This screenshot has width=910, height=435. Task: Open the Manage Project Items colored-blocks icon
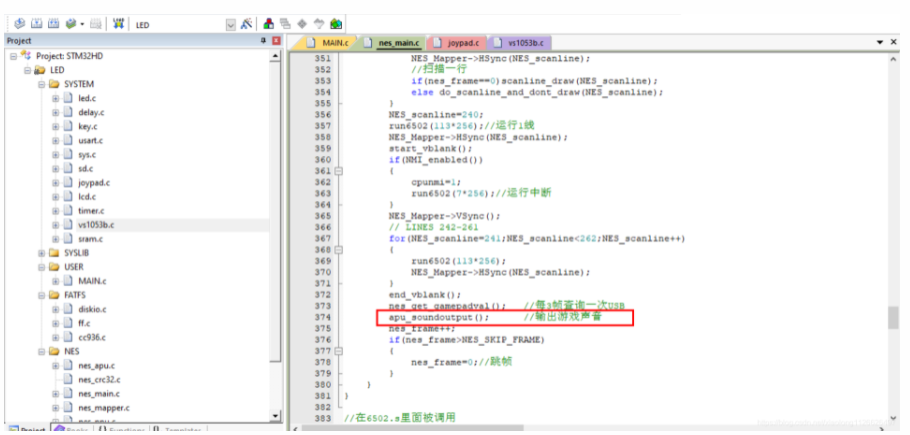[268, 24]
